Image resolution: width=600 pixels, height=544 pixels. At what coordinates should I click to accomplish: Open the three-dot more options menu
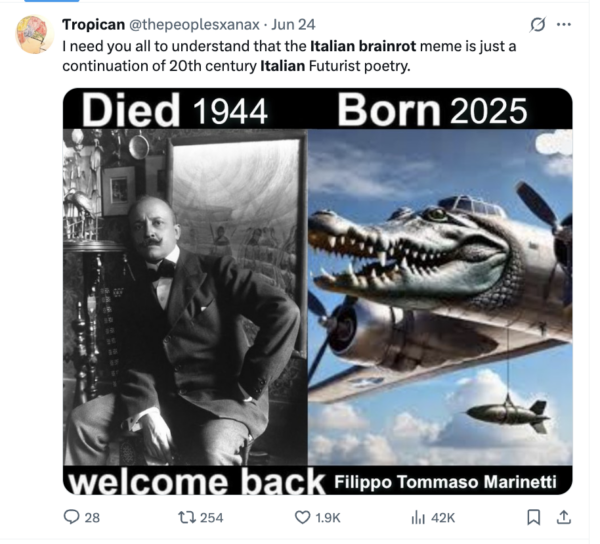point(564,23)
